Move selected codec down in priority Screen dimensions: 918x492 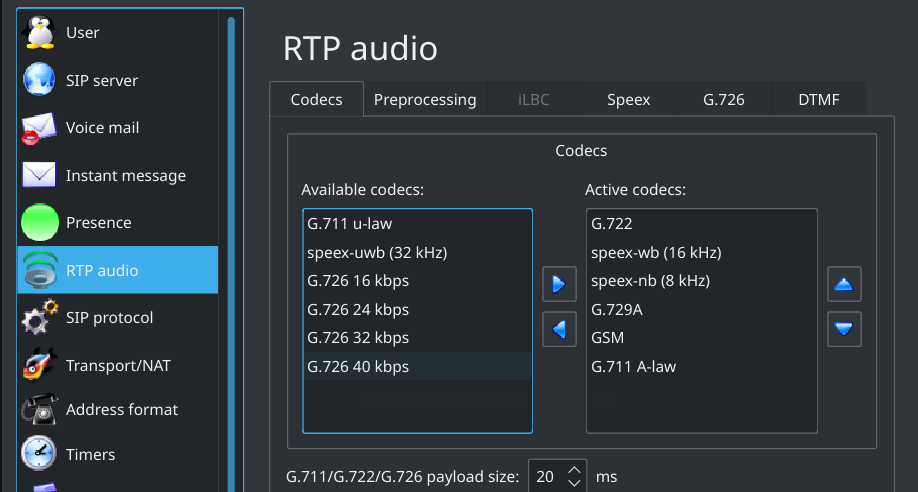click(x=844, y=329)
